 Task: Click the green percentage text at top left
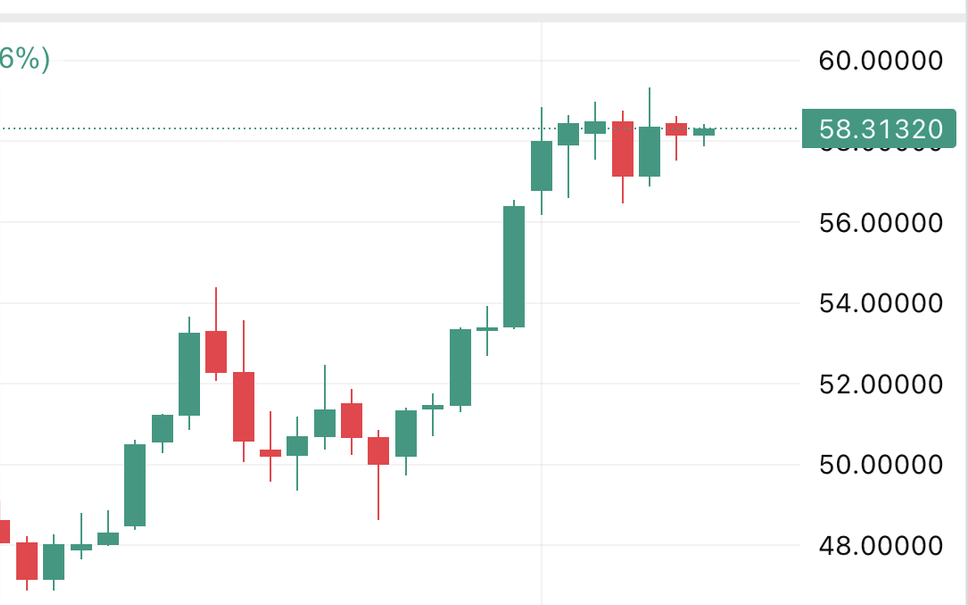coord(23,60)
